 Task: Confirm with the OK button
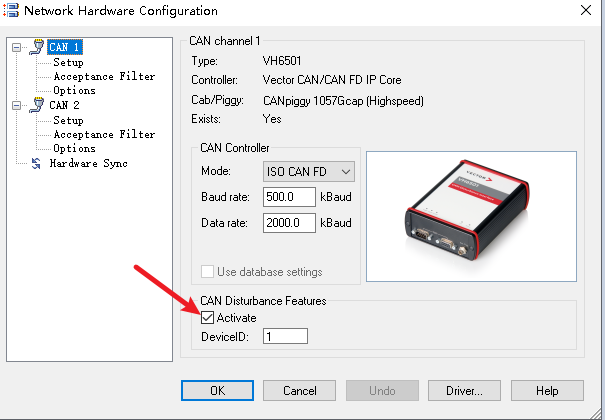tap(218, 391)
